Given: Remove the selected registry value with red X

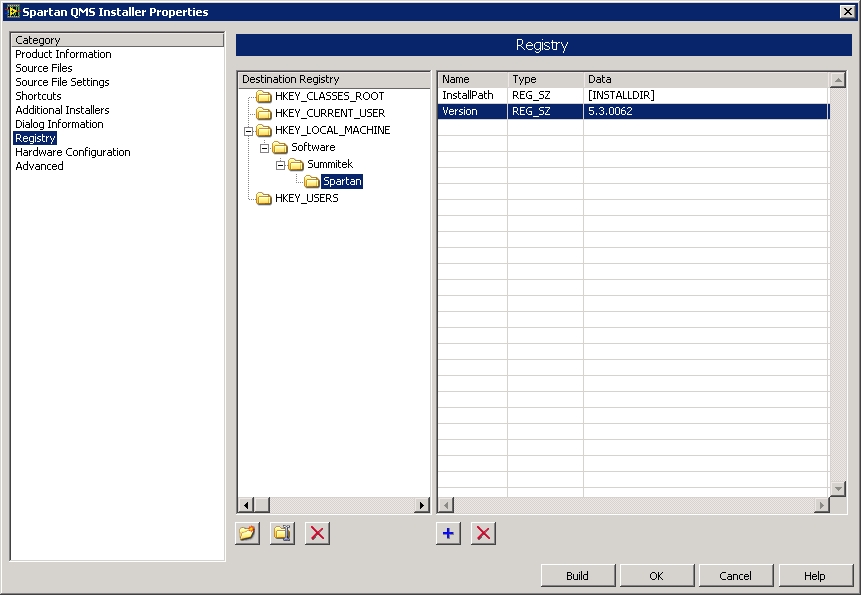Looking at the screenshot, I should (483, 533).
